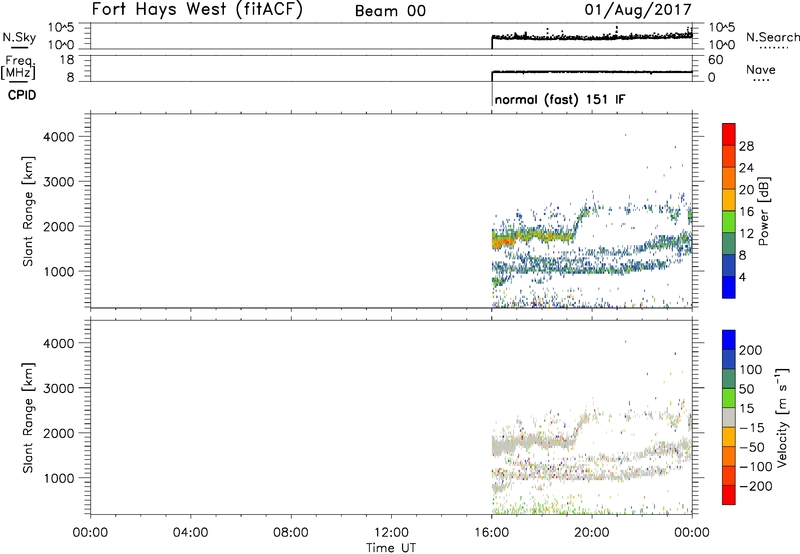Select the 'normal (fast) 151 IF' text
Viewport: 800px width, 554px height.
(560, 99)
